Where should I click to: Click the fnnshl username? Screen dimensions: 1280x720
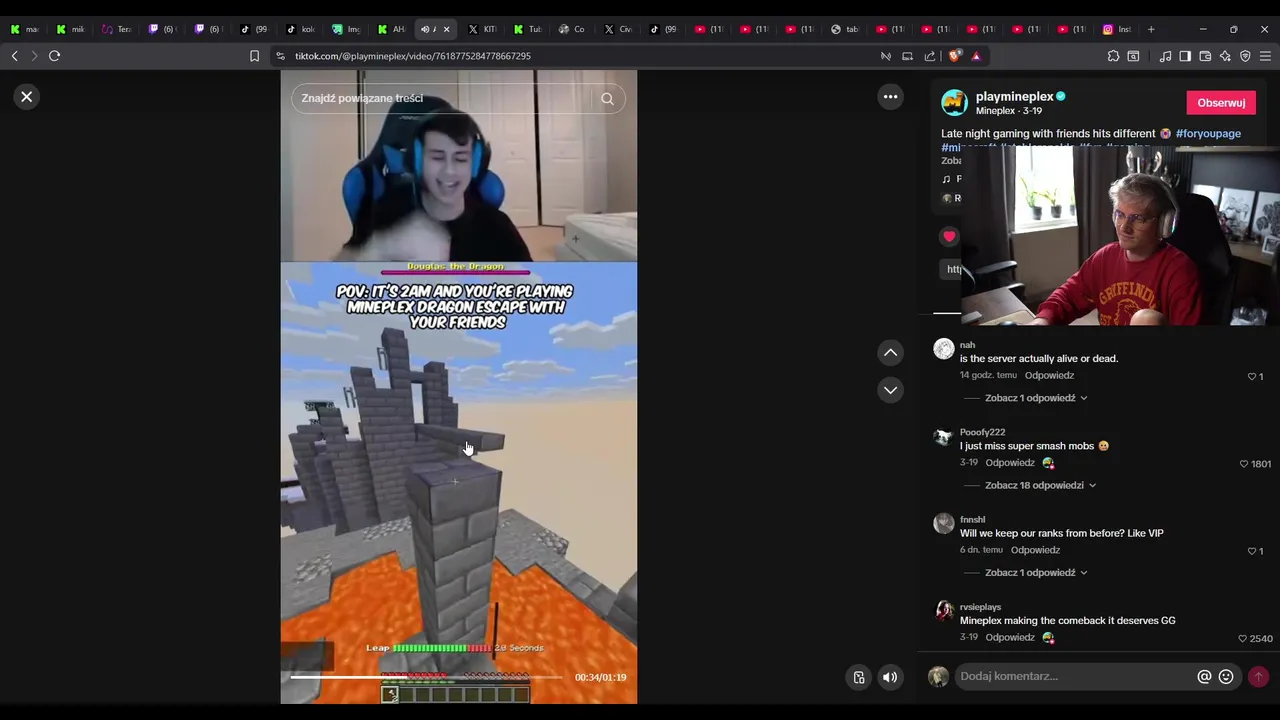point(973,520)
